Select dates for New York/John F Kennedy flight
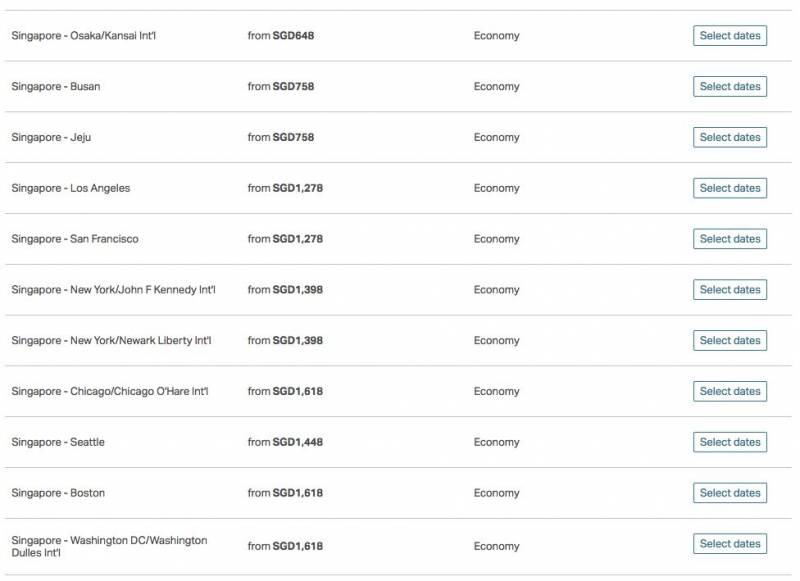 point(730,290)
